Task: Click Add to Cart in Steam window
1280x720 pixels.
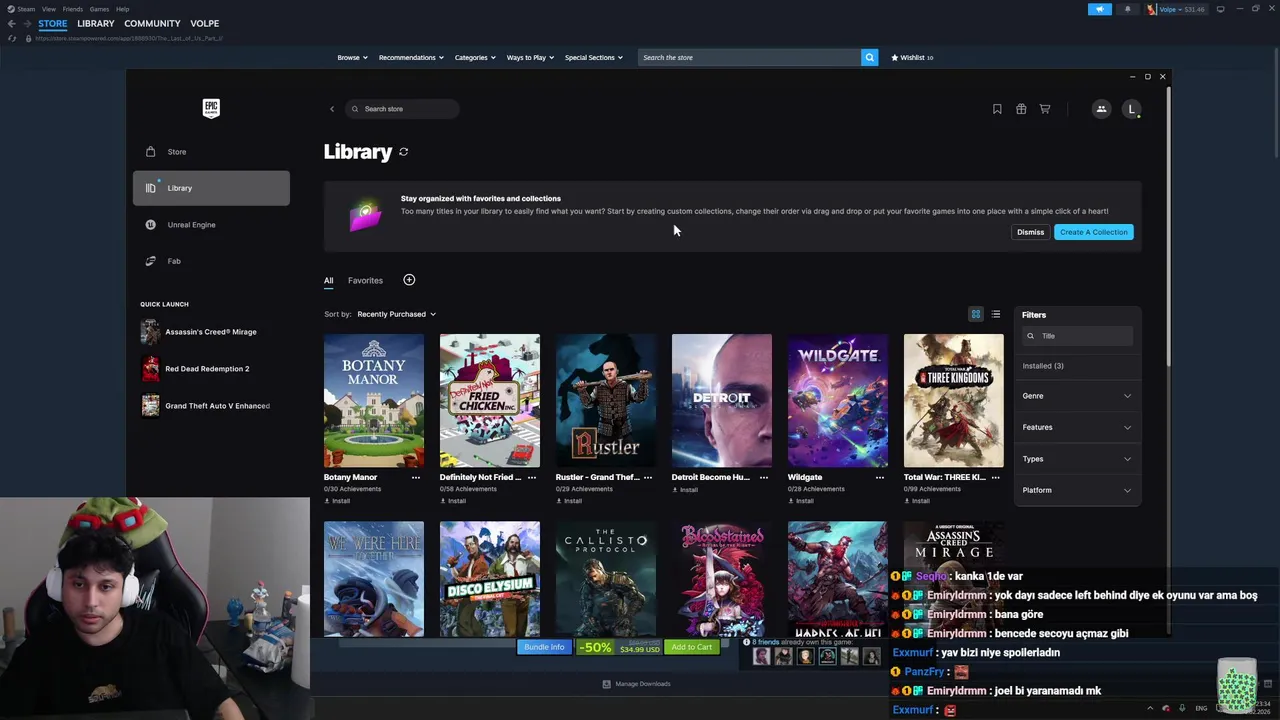Action: 691,647
